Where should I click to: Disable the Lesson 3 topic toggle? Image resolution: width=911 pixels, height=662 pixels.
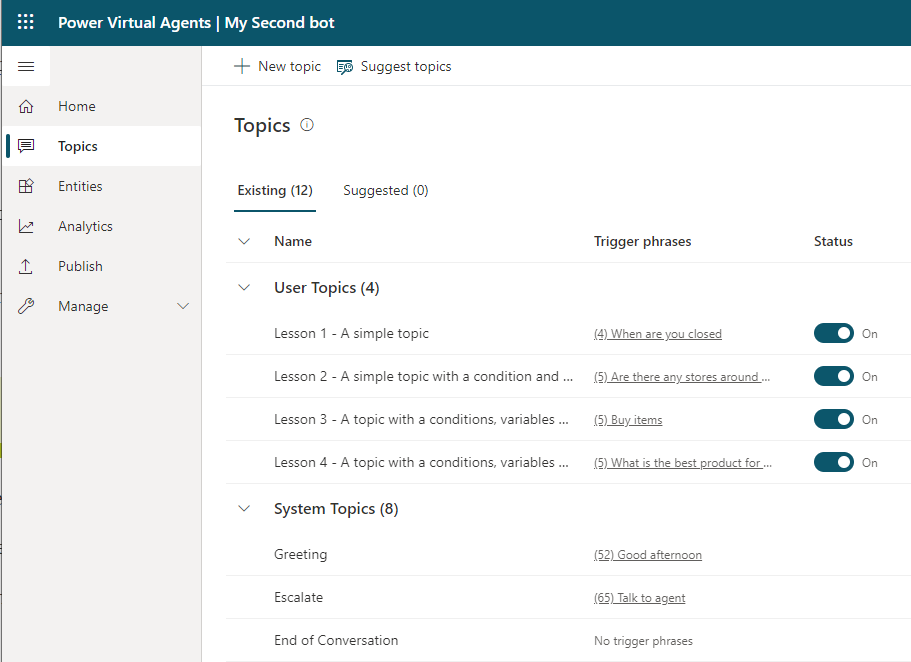834,420
